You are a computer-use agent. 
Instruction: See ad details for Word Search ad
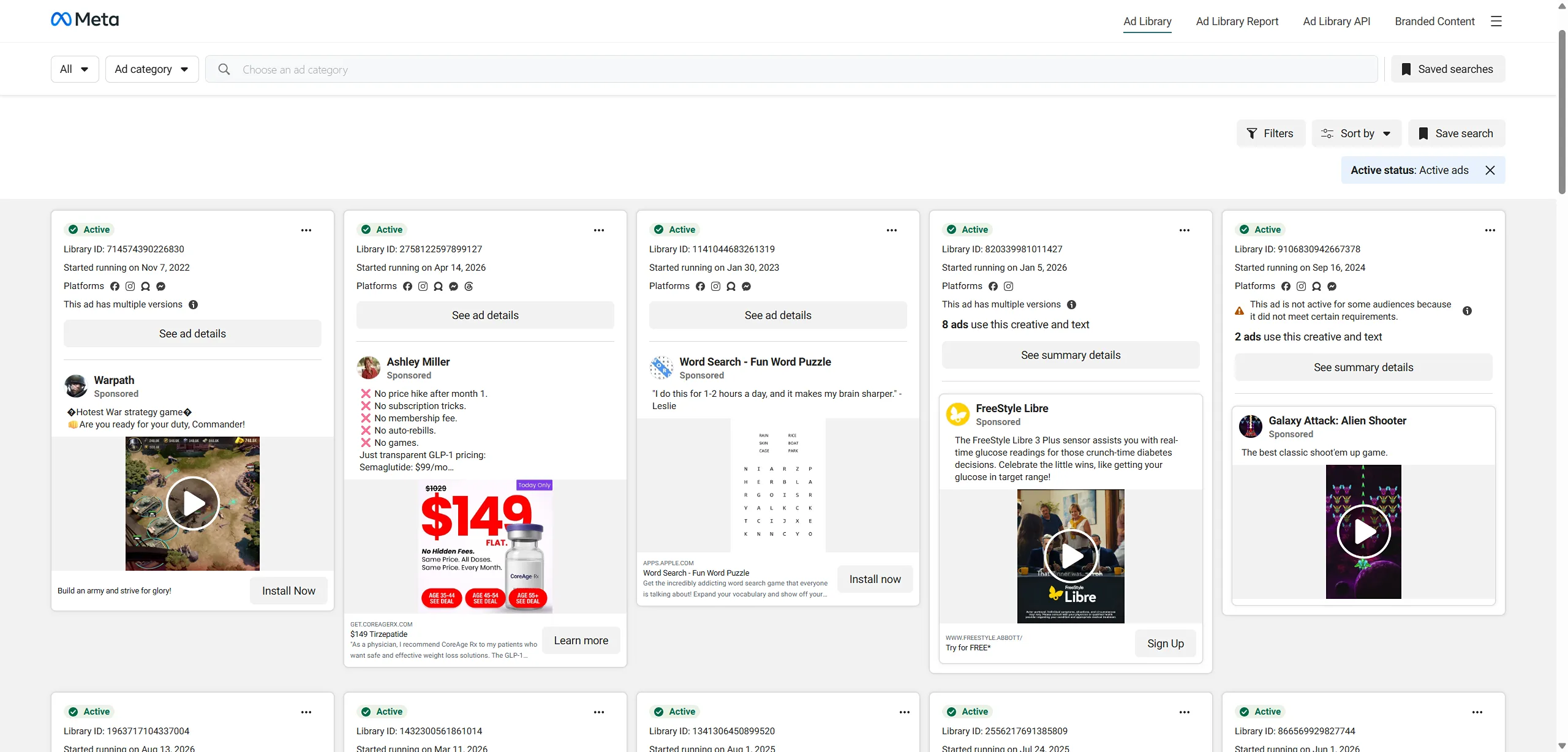(x=778, y=315)
